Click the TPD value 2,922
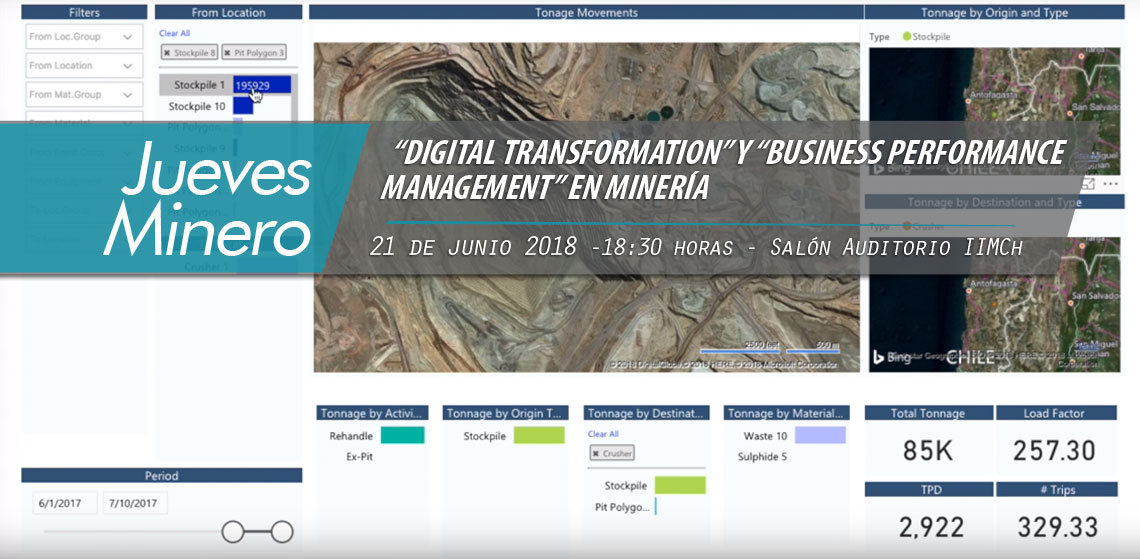Image resolution: width=1140 pixels, height=559 pixels. pyautogui.click(x=931, y=528)
